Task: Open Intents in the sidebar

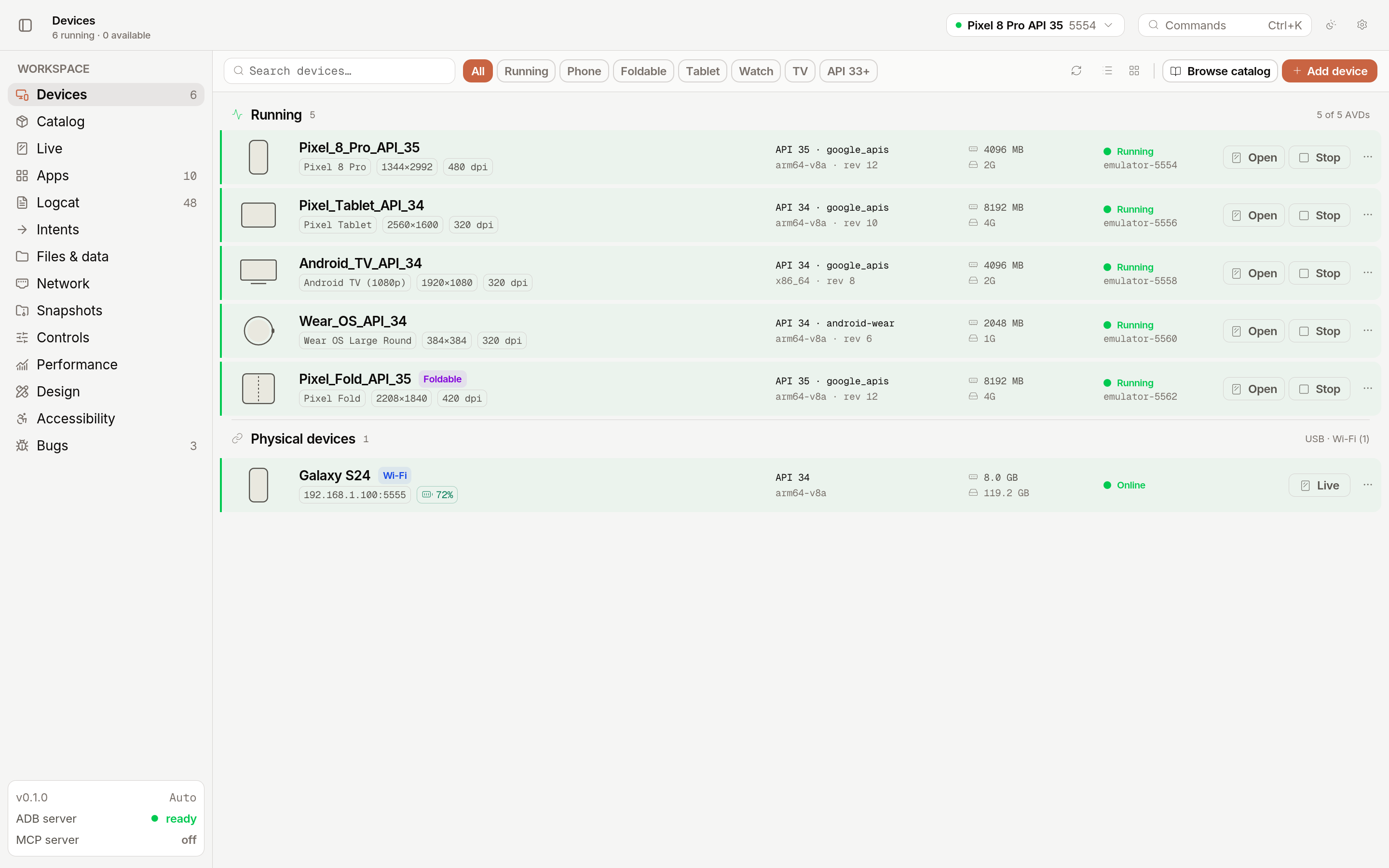Action: point(106,230)
